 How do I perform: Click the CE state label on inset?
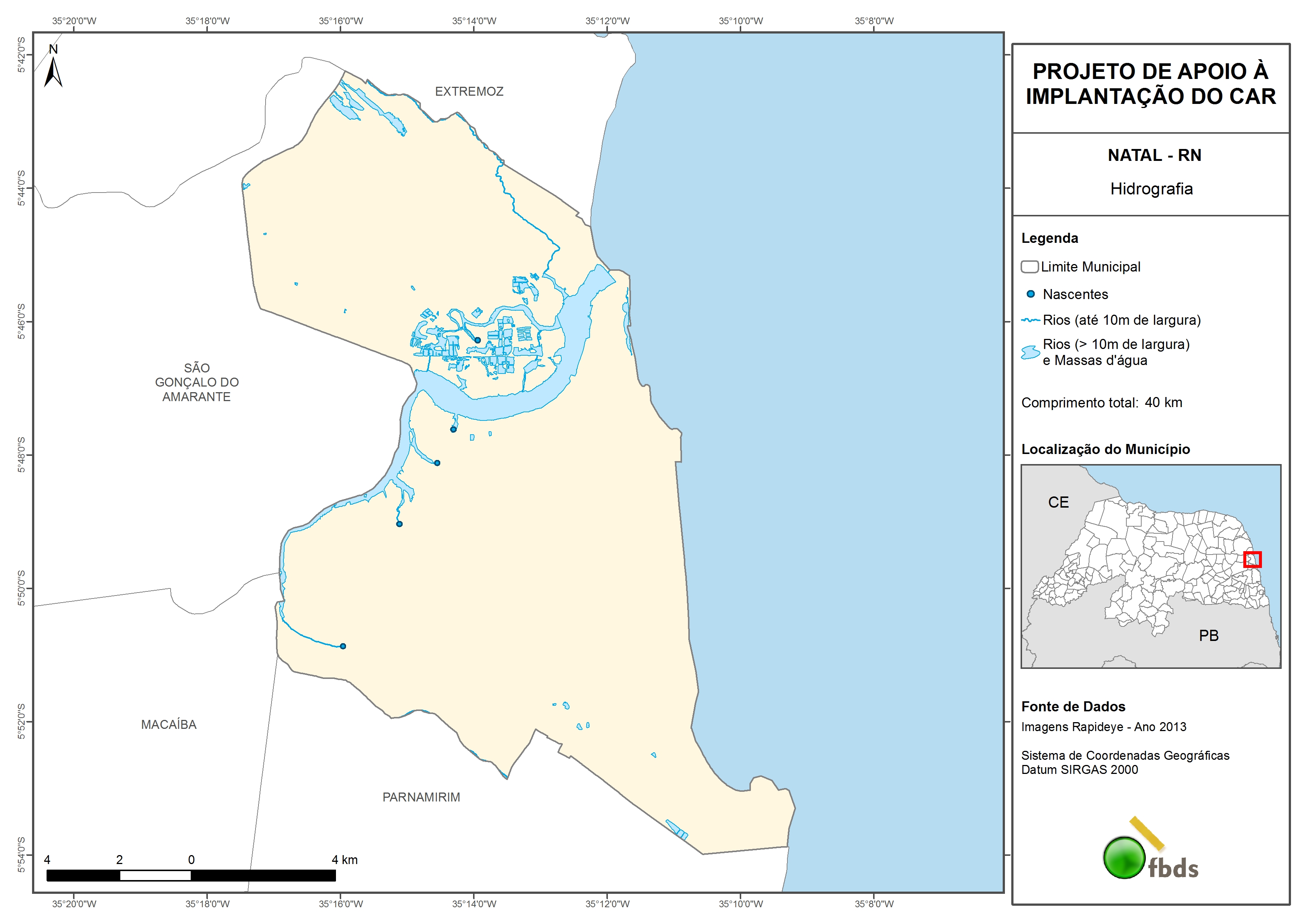pos(1058,502)
